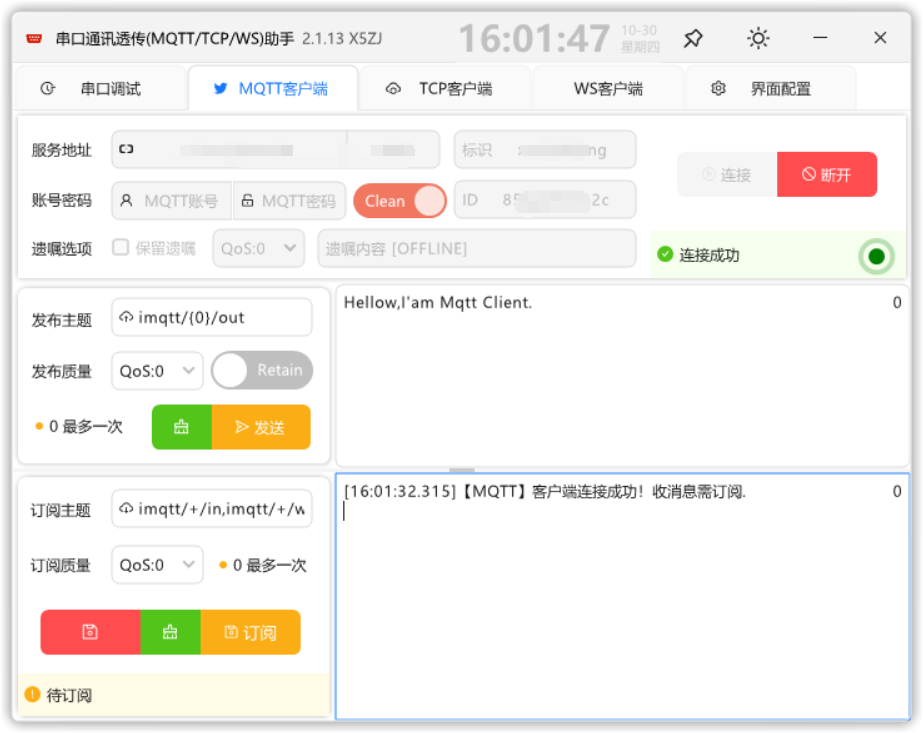Click the ID input field
923x733 pixels.
[545, 200]
